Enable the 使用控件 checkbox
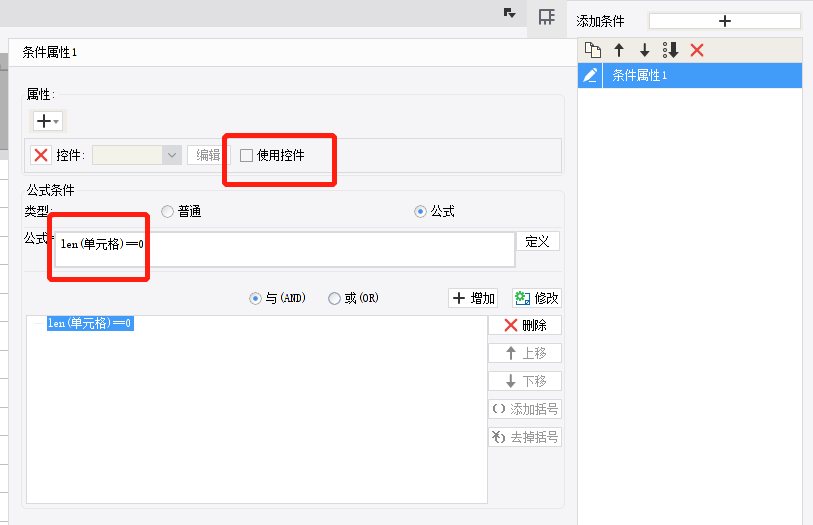This screenshot has width=813, height=525. (x=246, y=155)
